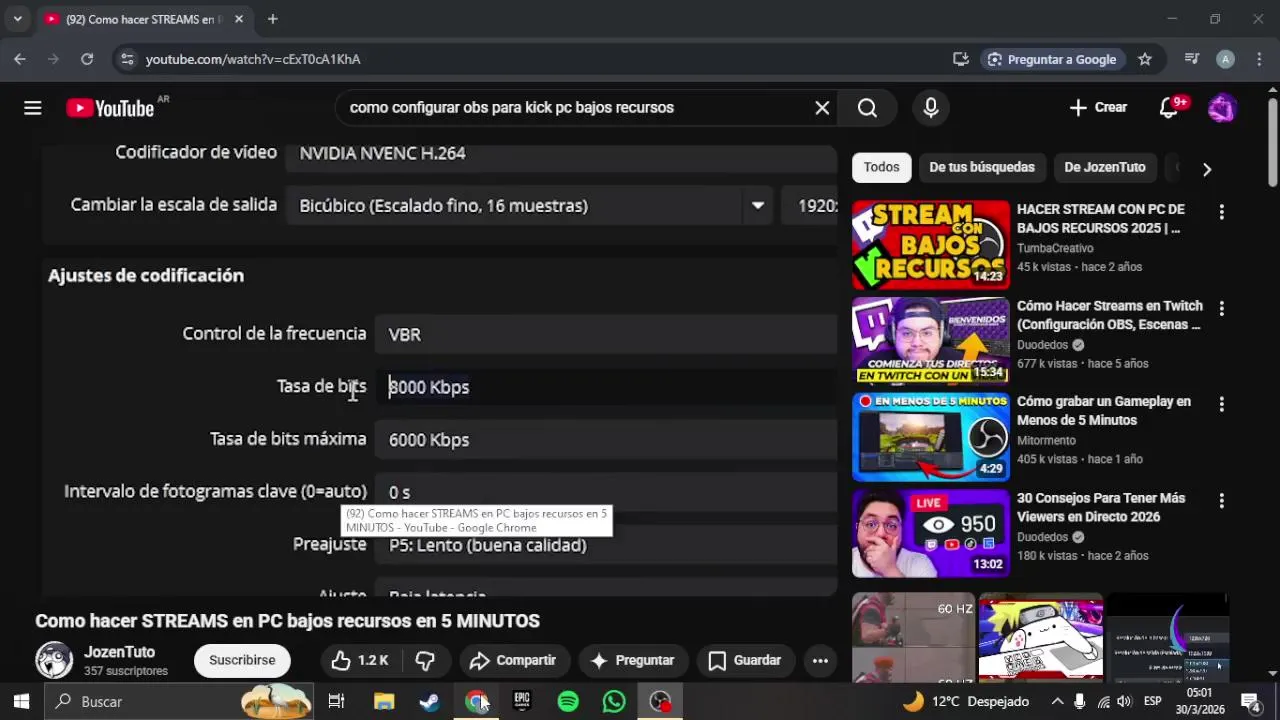Open options for Cómo Hacer Streams en Twitch
This screenshot has width=1280, height=720.
click(1221, 308)
